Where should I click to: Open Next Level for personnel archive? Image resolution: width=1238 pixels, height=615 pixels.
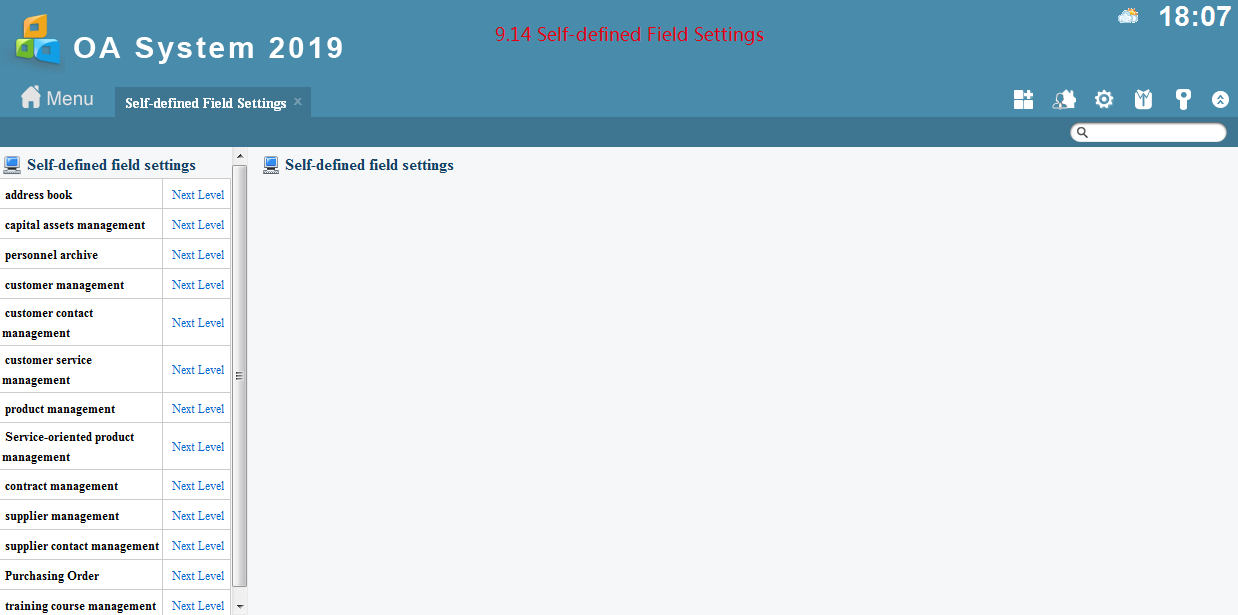coord(198,255)
